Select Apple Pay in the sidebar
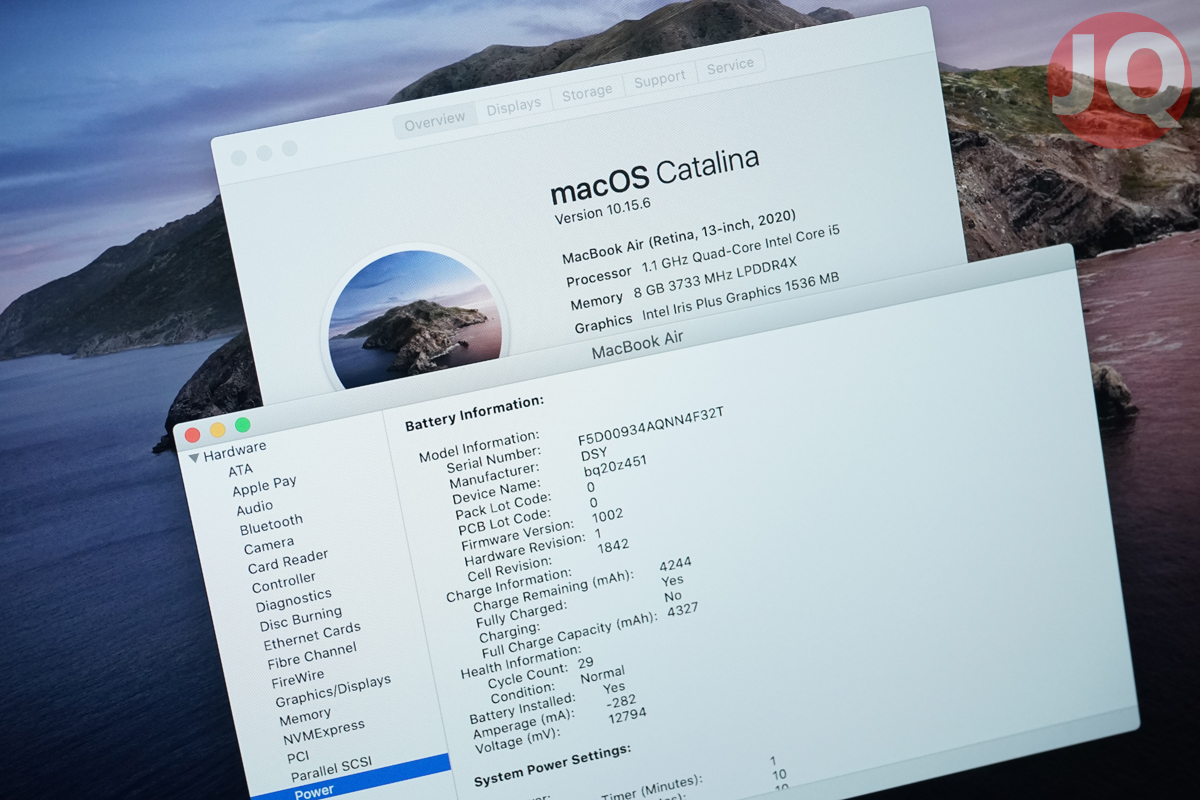 pyautogui.click(x=264, y=486)
